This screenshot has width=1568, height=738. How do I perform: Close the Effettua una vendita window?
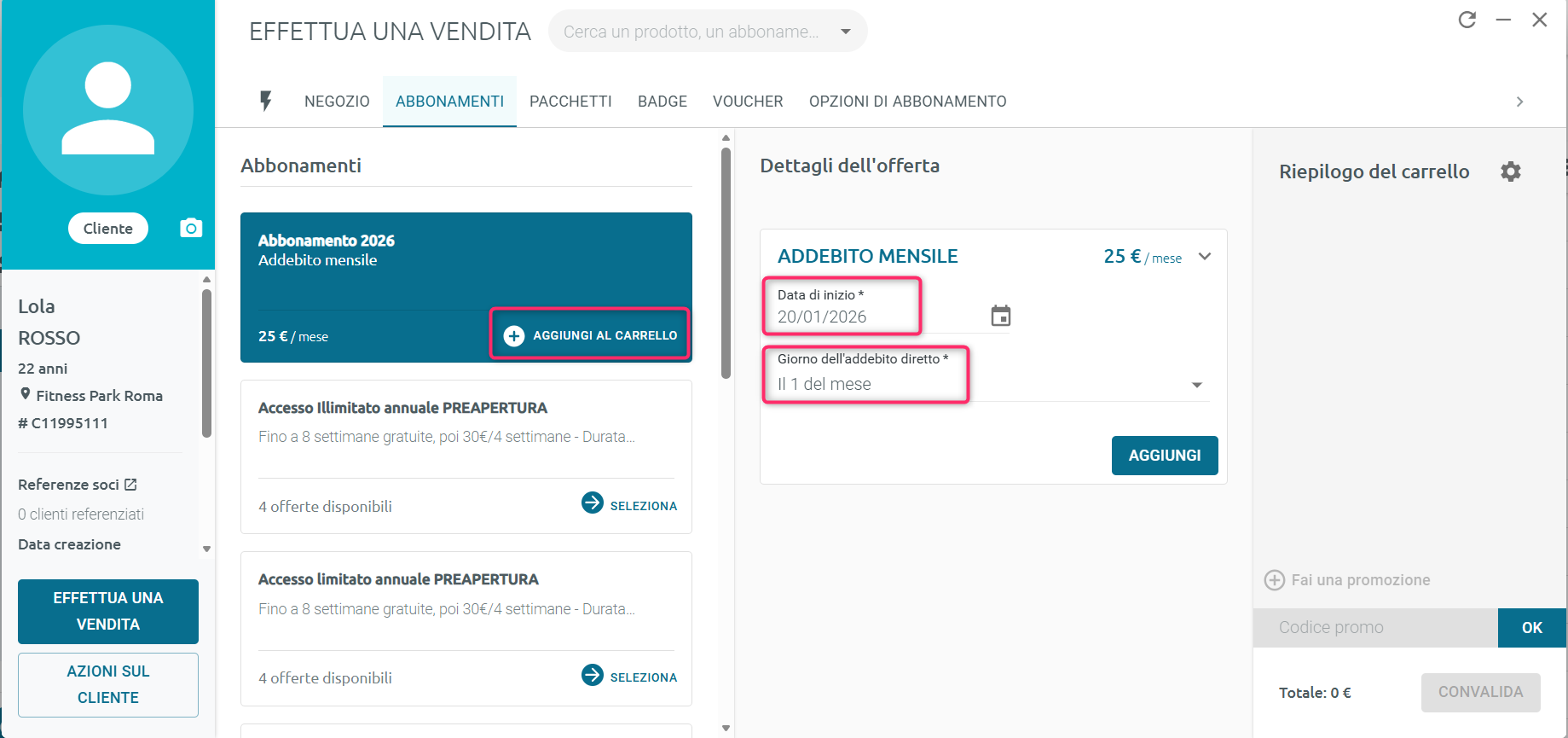pos(1539,20)
